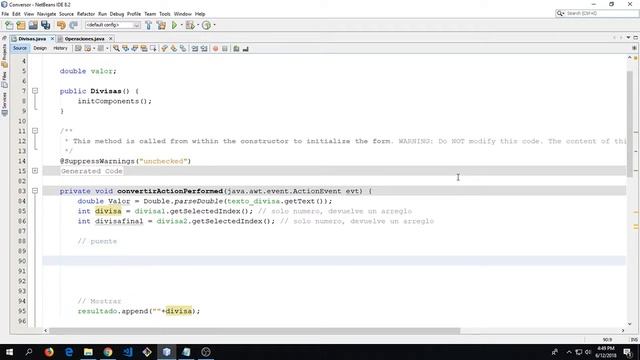Run the project with green play icon

click(175, 25)
